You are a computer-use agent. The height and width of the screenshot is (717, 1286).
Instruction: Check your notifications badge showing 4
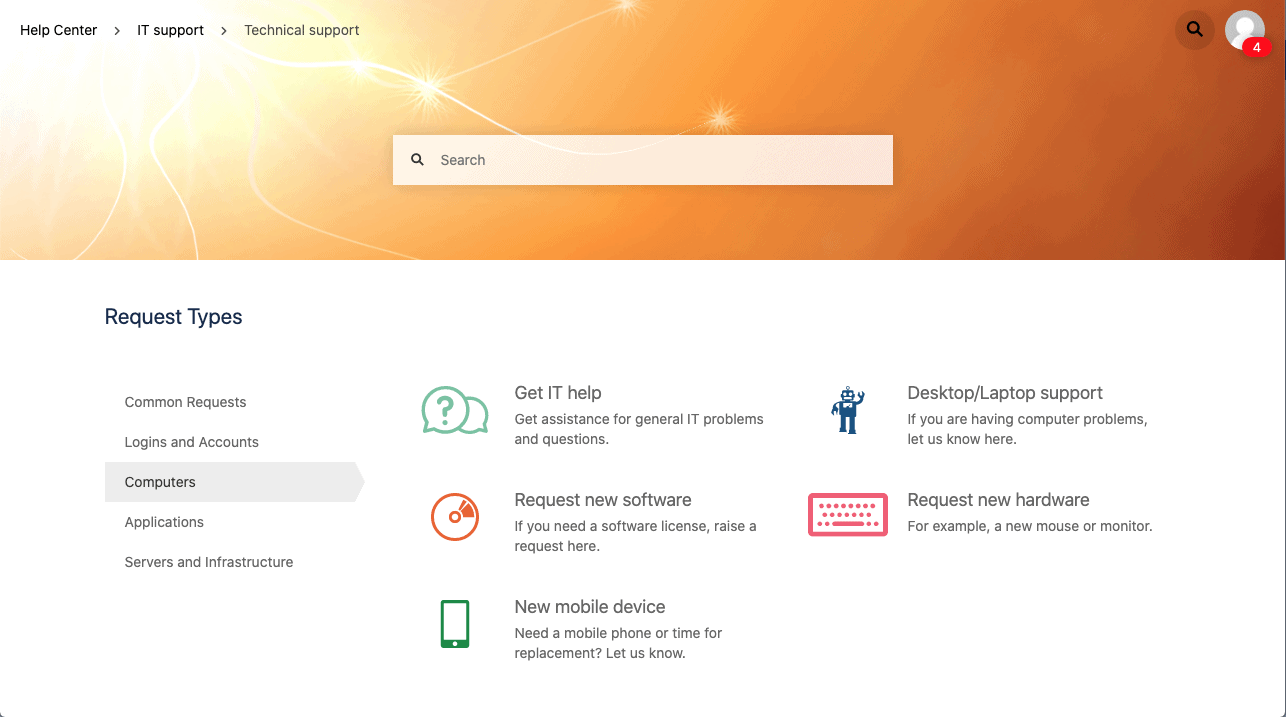pyautogui.click(x=1257, y=46)
